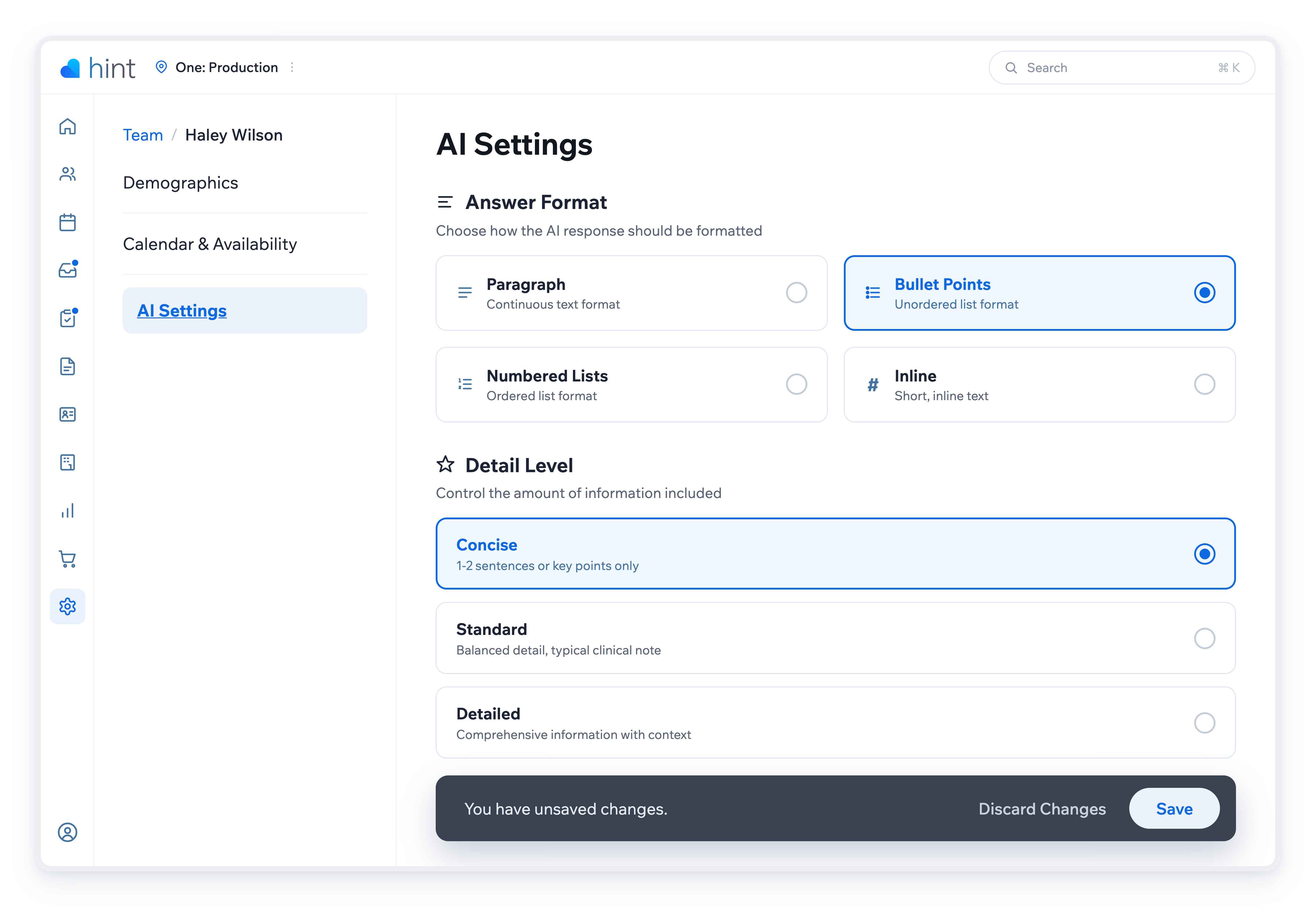Open the shopping cart icon
The width and height of the screenshot is (1316, 907).
(68, 559)
